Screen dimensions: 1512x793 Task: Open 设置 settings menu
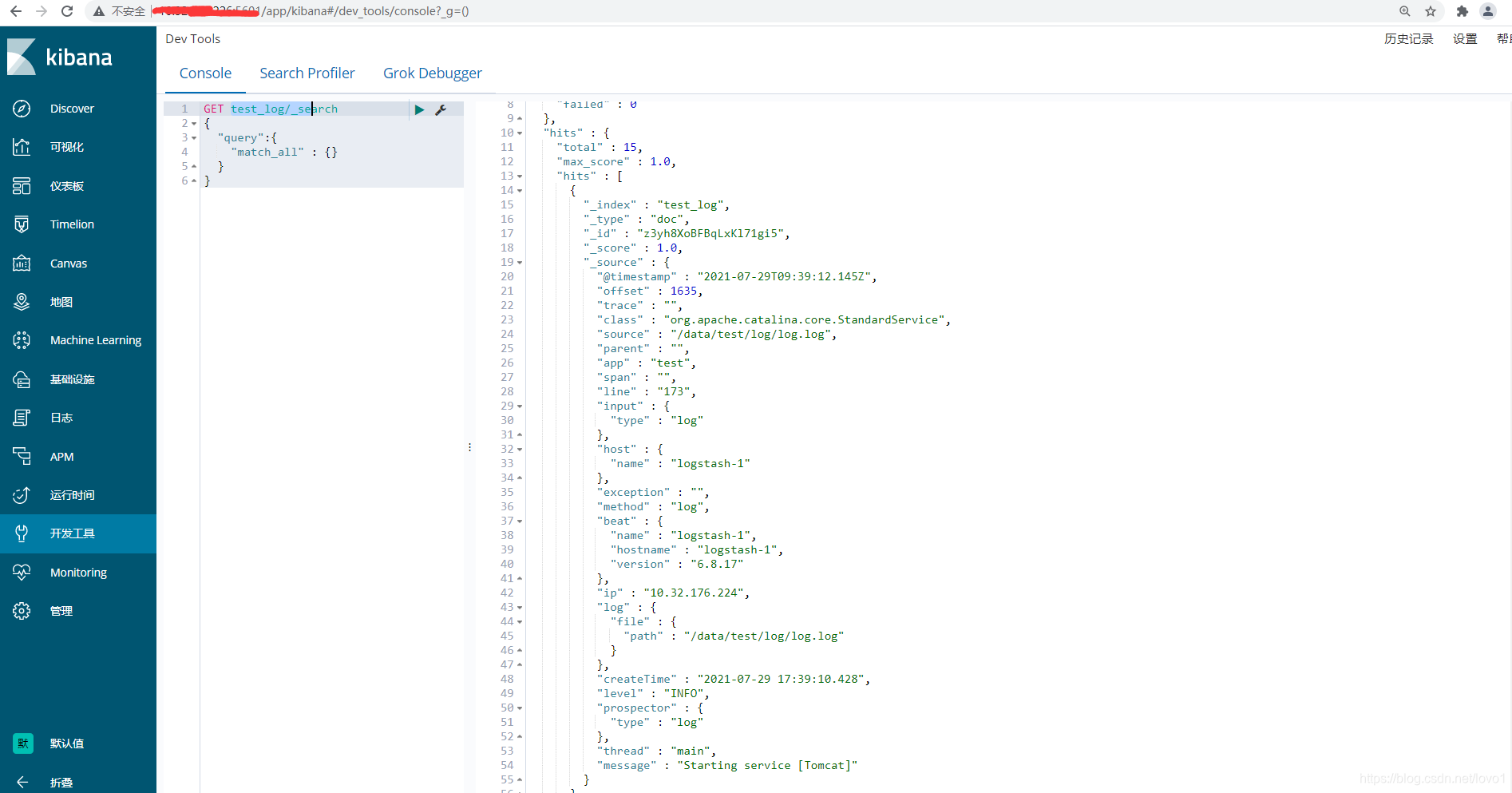[1465, 38]
